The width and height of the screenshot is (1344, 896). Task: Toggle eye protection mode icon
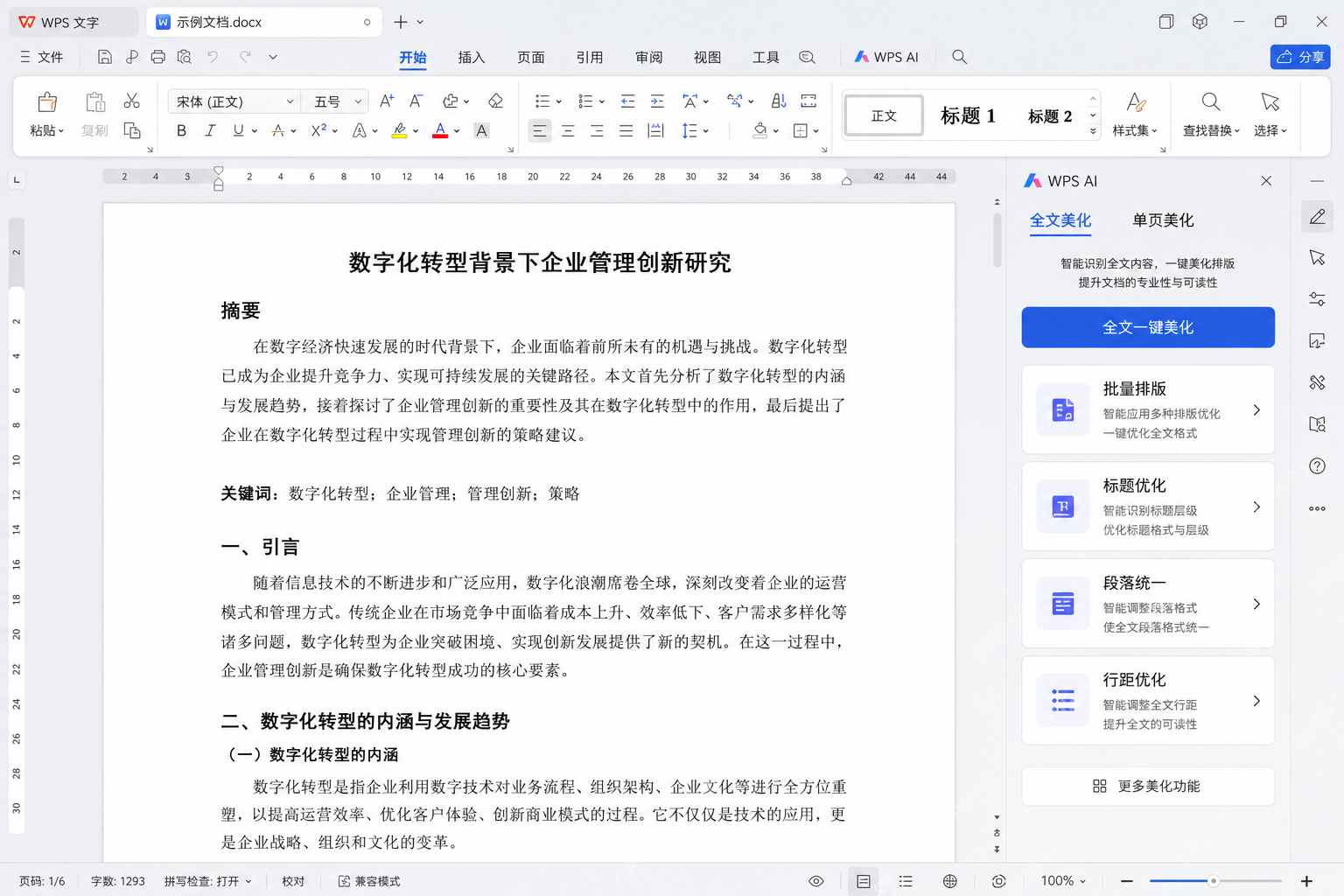(x=815, y=881)
